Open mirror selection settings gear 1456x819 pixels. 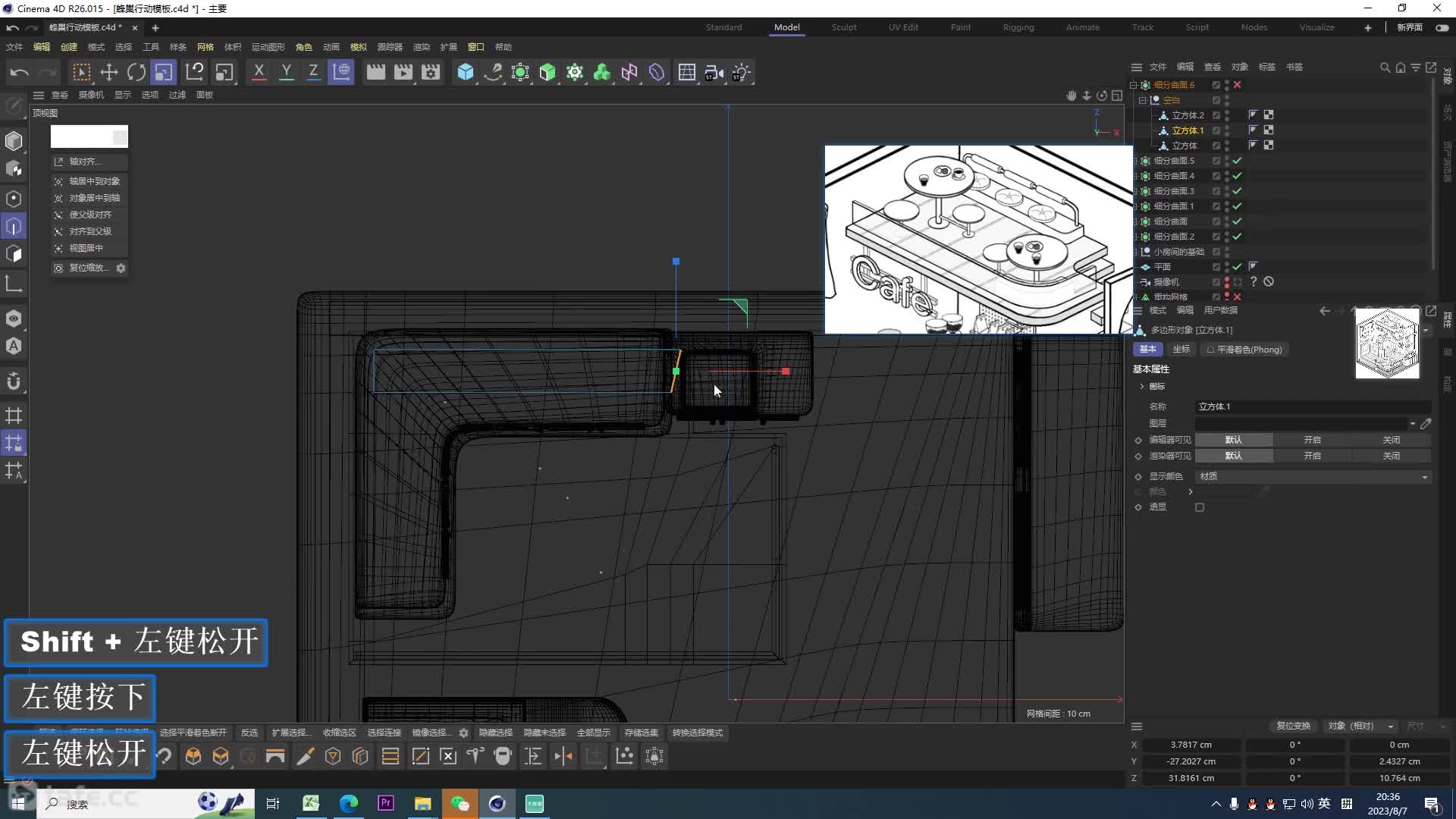click(x=464, y=733)
